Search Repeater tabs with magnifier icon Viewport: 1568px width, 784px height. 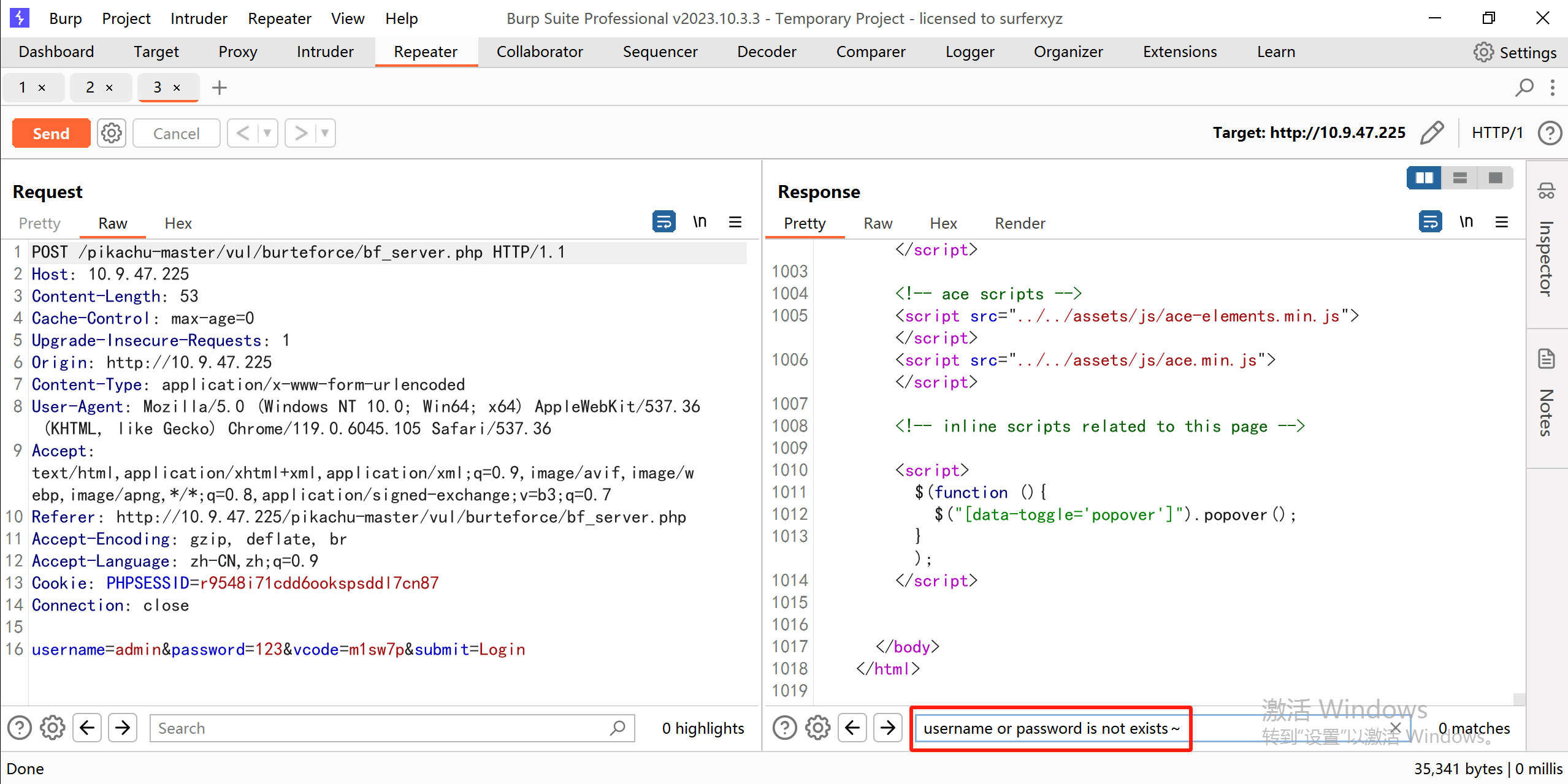tap(1524, 88)
